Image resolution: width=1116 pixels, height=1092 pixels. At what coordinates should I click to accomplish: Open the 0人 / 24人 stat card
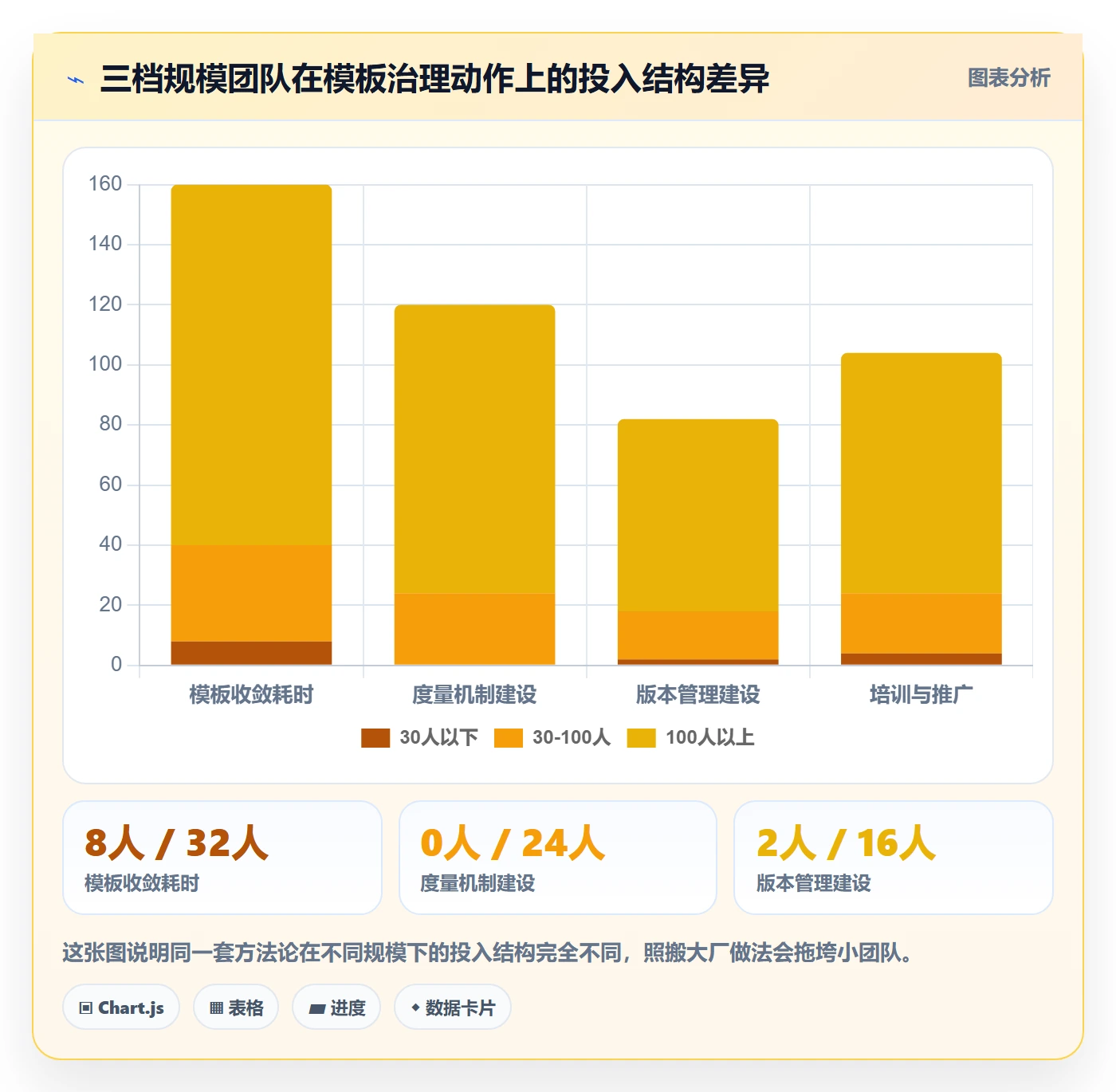pyautogui.click(x=558, y=858)
